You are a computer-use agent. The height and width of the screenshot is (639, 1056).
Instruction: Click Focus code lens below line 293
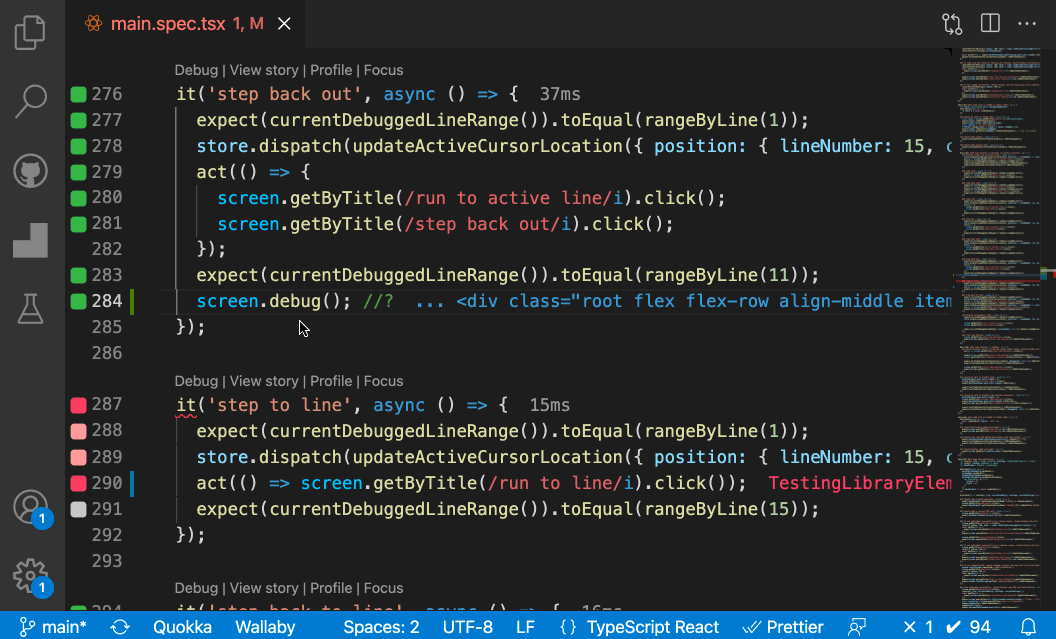click(383, 588)
